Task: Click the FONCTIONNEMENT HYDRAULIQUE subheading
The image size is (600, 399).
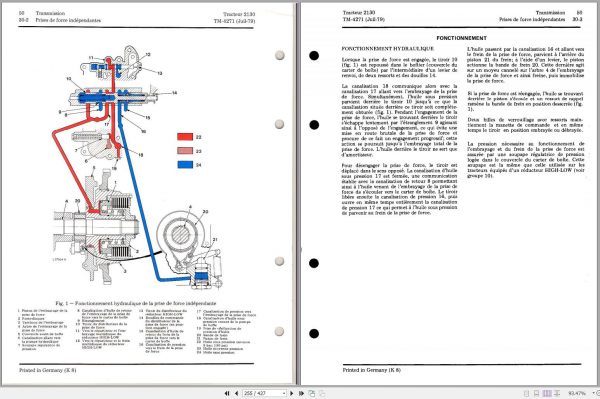Action: click(x=388, y=49)
